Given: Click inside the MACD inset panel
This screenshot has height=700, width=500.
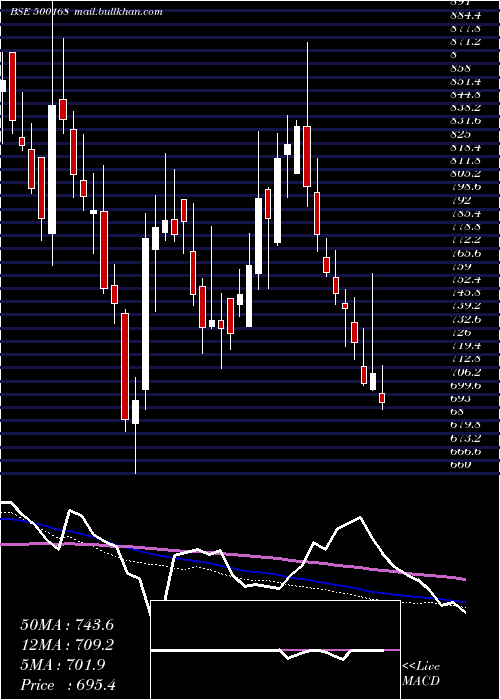Looking at the screenshot, I should point(275,650).
